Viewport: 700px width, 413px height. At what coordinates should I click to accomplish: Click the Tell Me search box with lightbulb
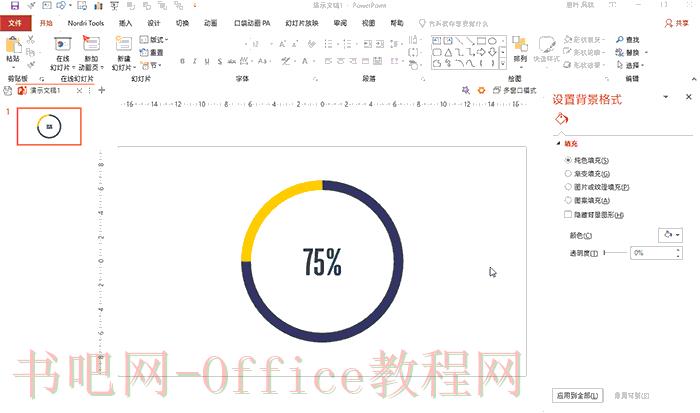coord(453,23)
